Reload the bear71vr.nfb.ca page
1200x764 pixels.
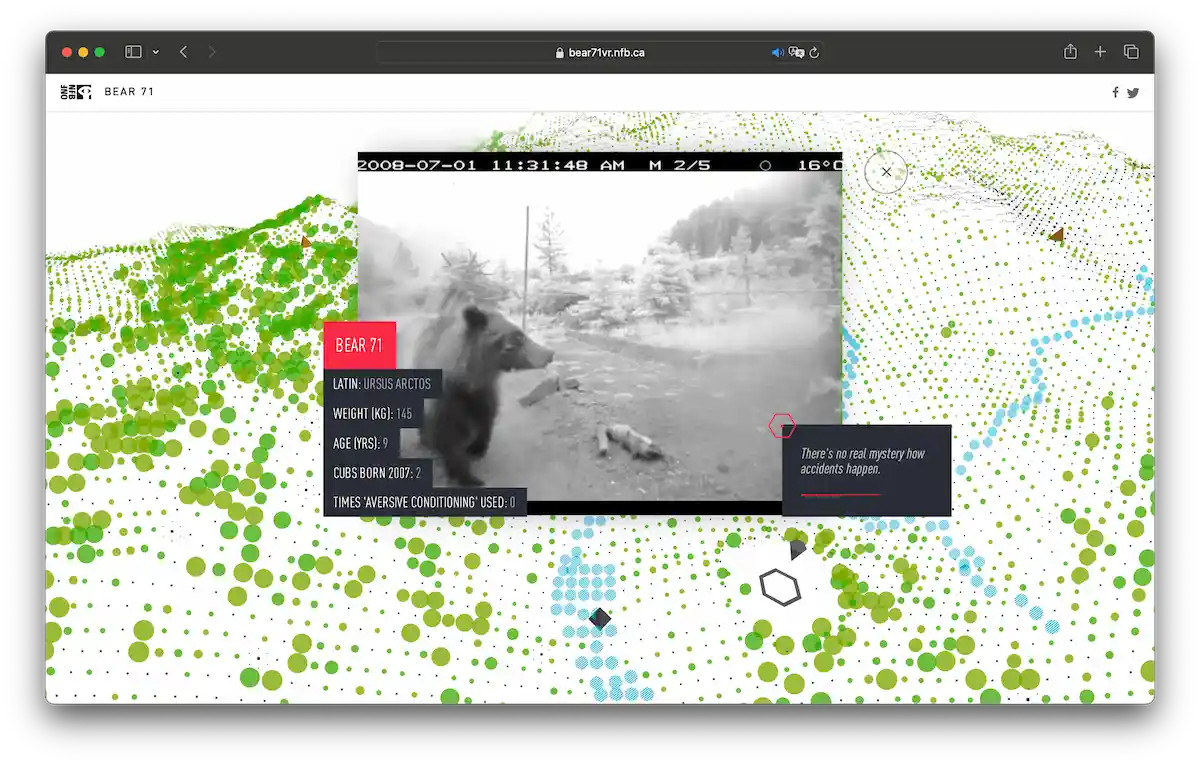(814, 52)
